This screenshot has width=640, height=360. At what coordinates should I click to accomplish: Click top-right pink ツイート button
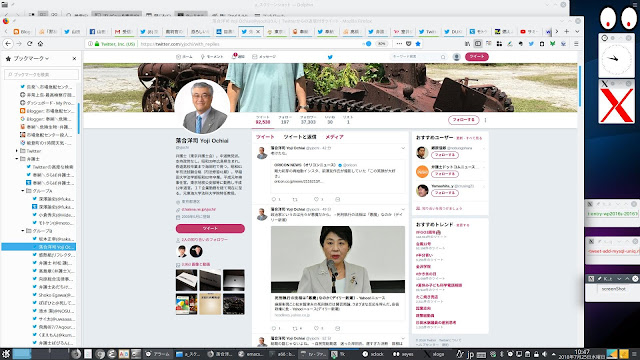pos(477,57)
